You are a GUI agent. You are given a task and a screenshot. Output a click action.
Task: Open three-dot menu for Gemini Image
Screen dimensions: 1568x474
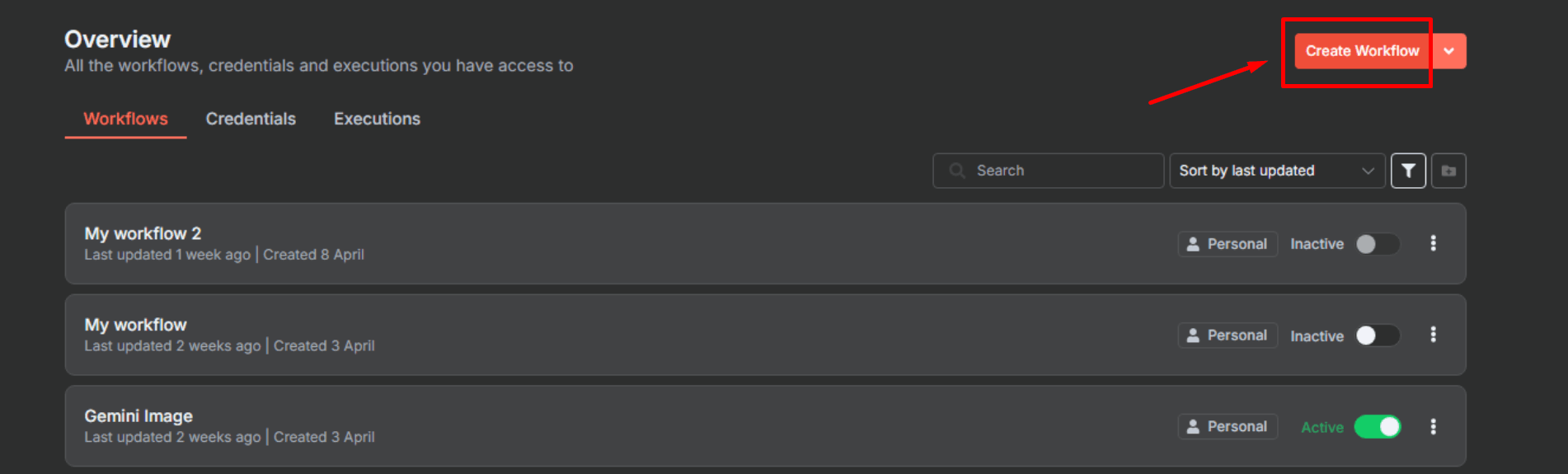(1433, 426)
